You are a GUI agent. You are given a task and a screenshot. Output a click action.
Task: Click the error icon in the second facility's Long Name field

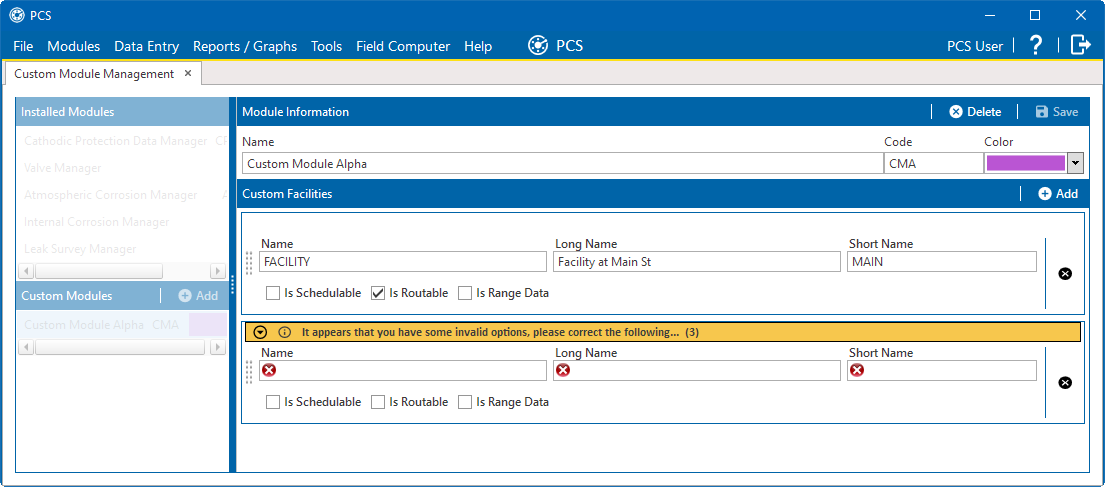click(562, 370)
